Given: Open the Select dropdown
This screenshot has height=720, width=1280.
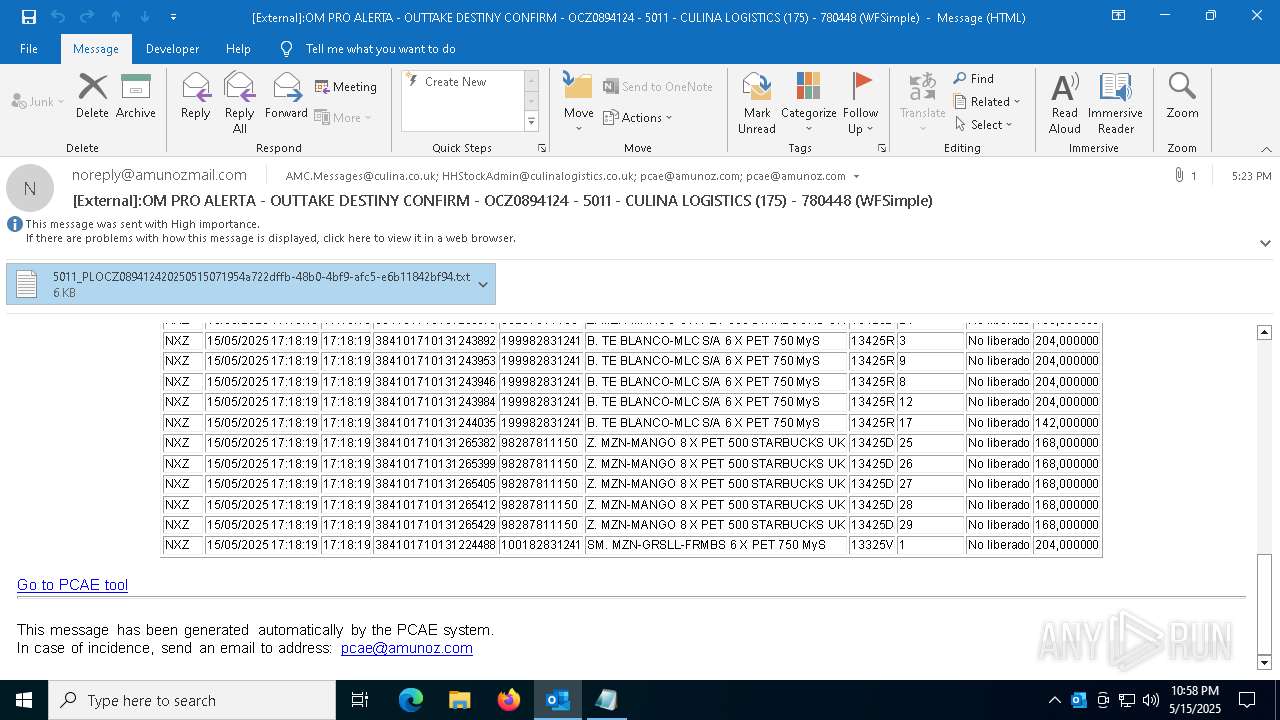Looking at the screenshot, I should coord(984,125).
